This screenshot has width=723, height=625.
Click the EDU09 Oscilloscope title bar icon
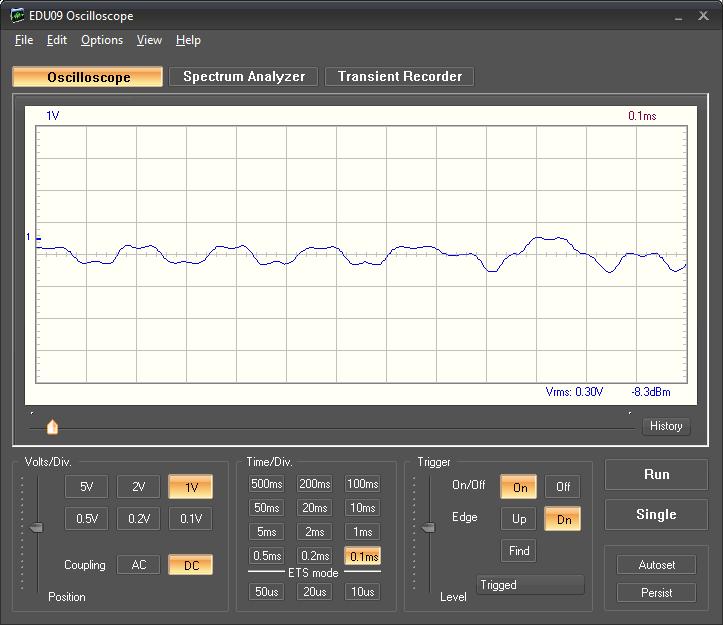[18, 16]
